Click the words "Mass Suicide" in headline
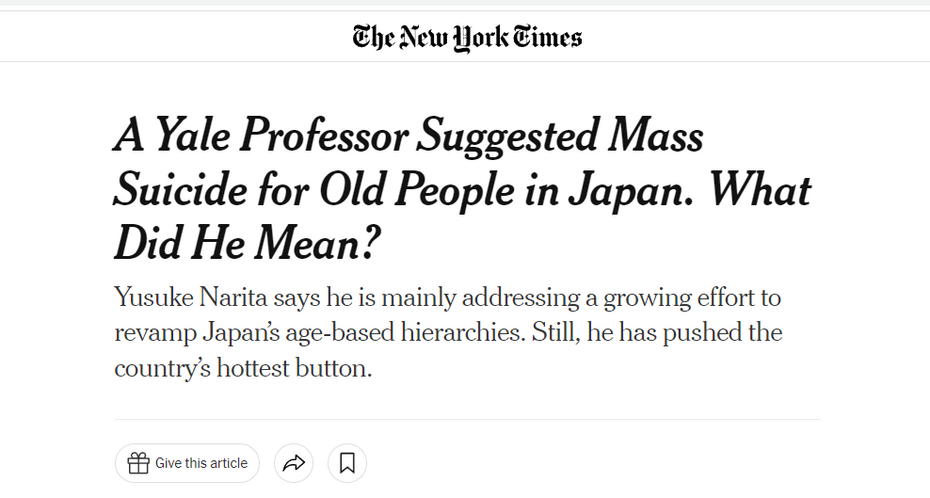This screenshot has height=498, width=930. [640, 135]
